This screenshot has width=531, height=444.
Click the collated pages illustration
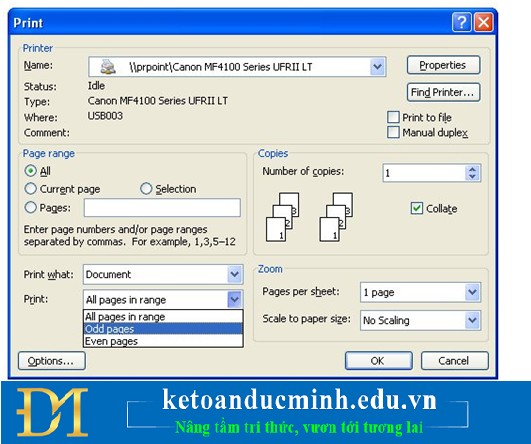(309, 217)
